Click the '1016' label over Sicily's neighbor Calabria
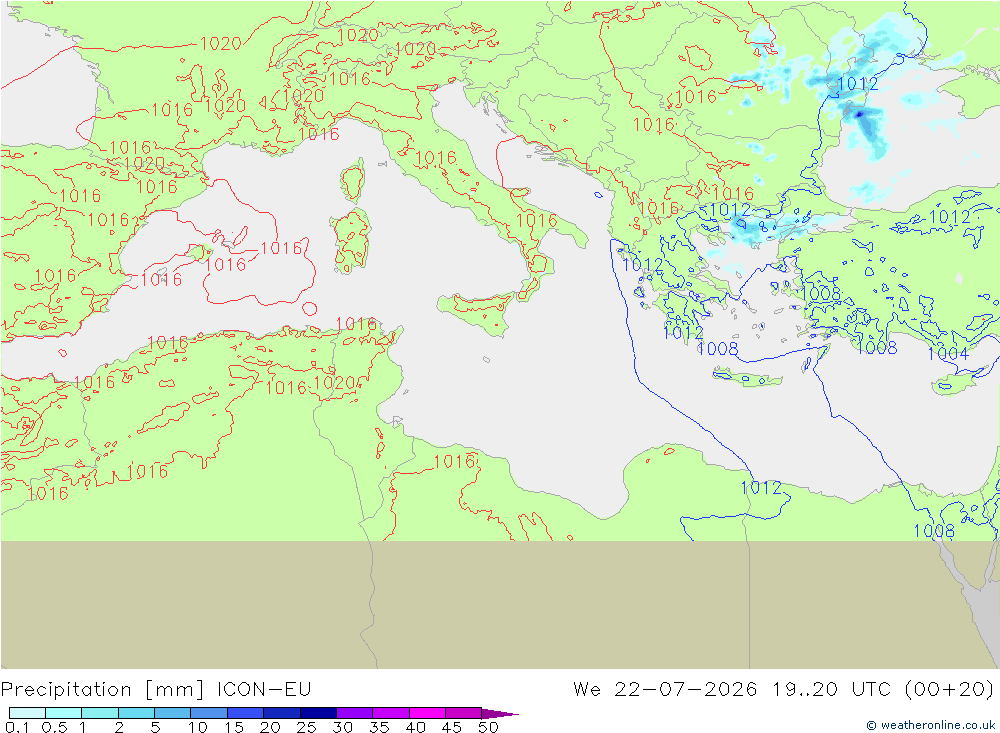This screenshot has width=1000, height=733. (x=536, y=221)
